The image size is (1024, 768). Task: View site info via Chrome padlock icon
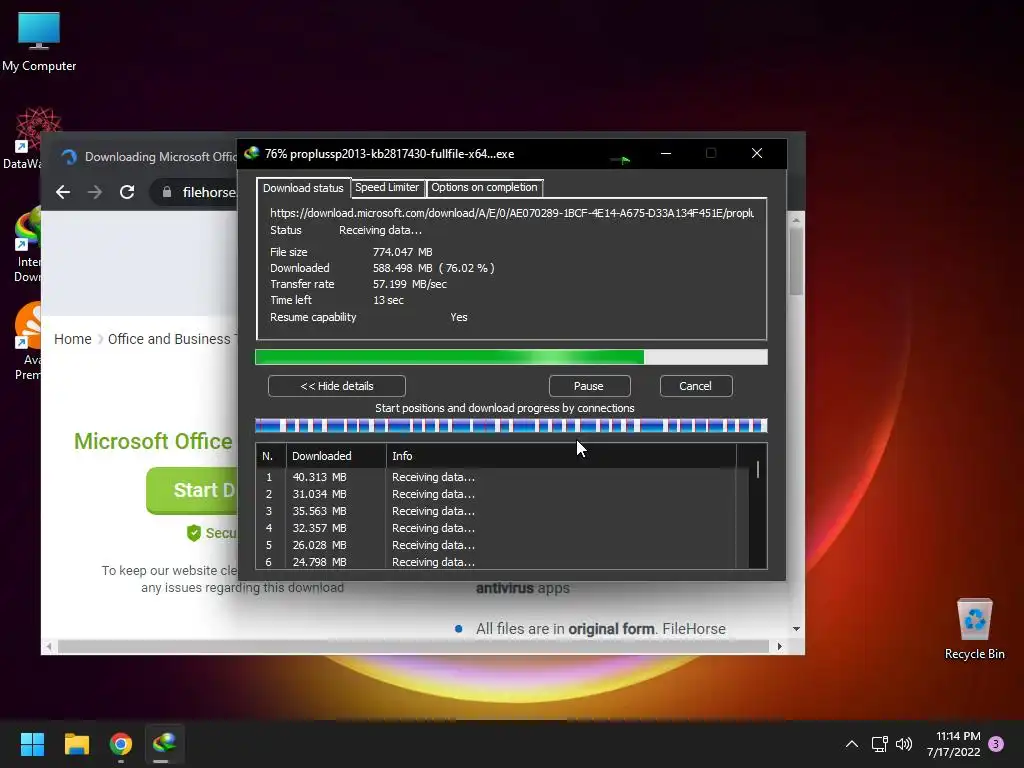tap(167, 192)
